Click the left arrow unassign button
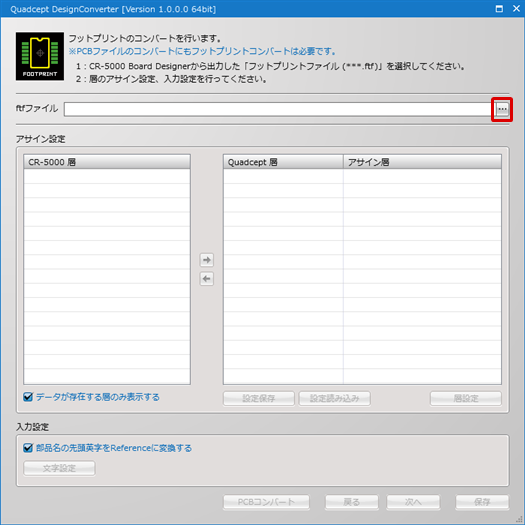Screen dimensions: 525x525 tap(207, 279)
